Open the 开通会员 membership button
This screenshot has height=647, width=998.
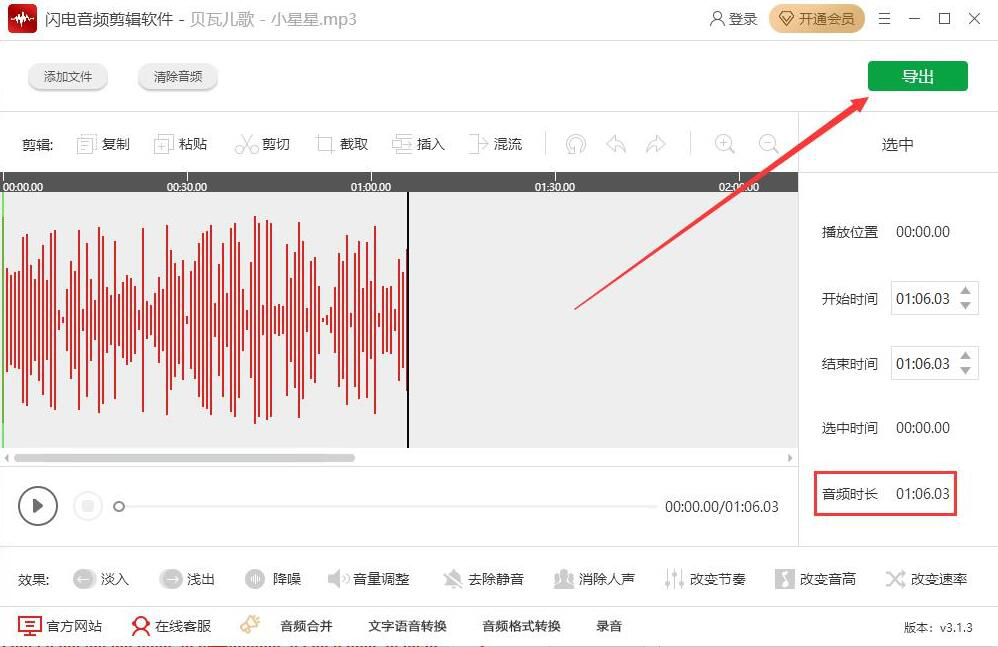click(x=817, y=19)
